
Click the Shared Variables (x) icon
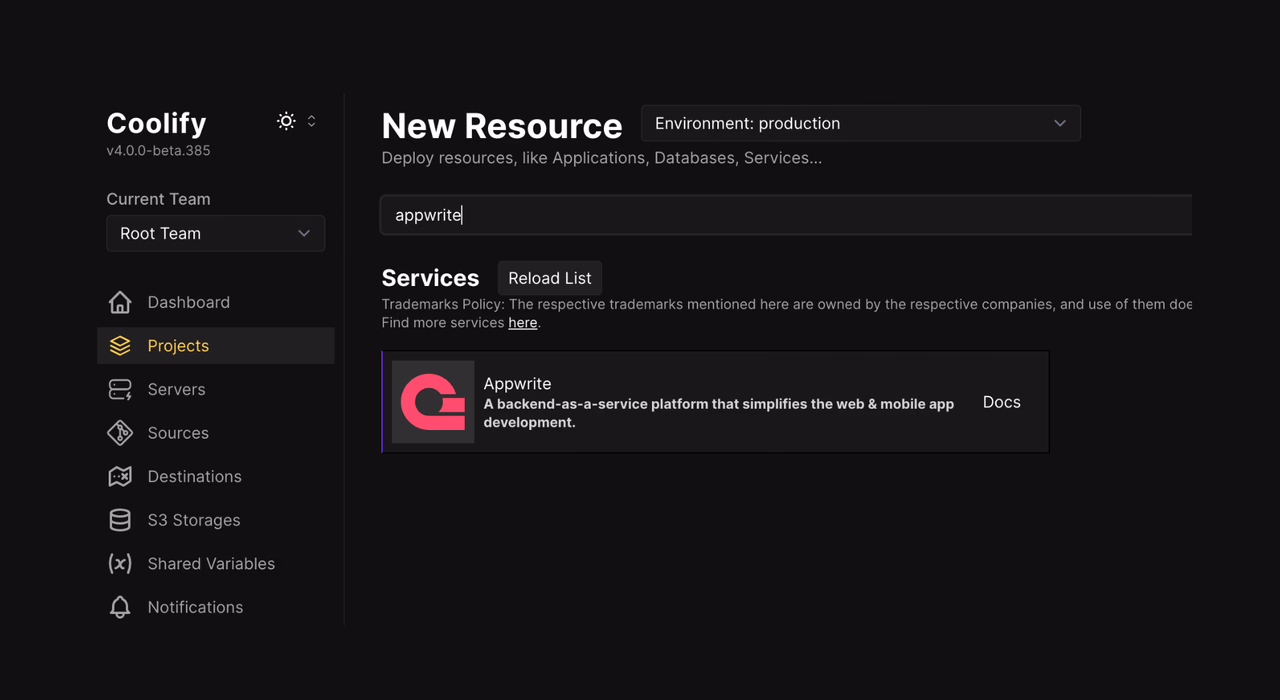pos(120,564)
